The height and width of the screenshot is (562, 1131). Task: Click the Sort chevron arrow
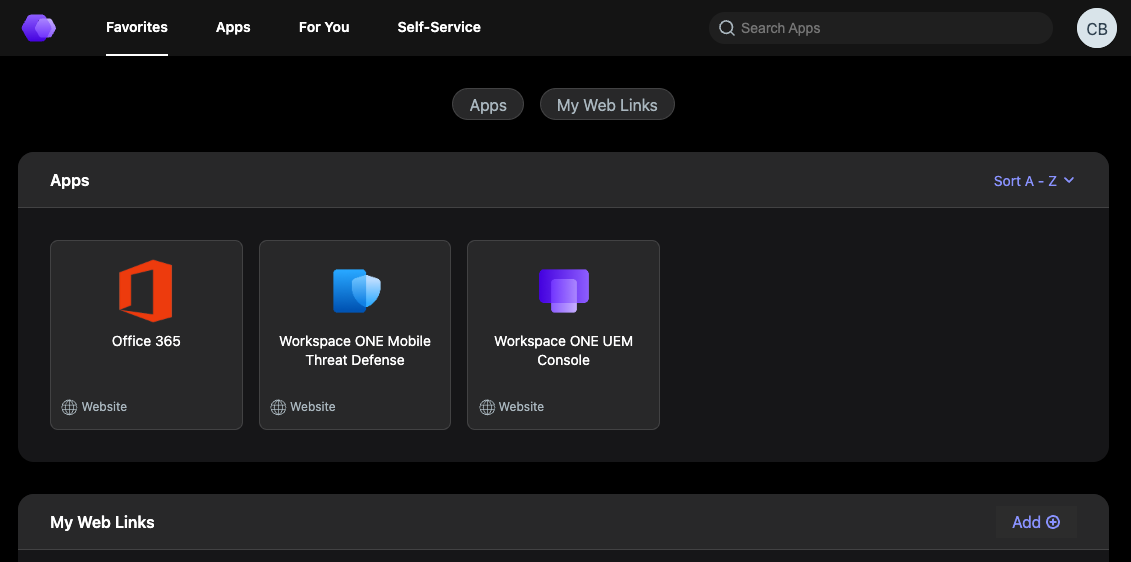click(1069, 181)
